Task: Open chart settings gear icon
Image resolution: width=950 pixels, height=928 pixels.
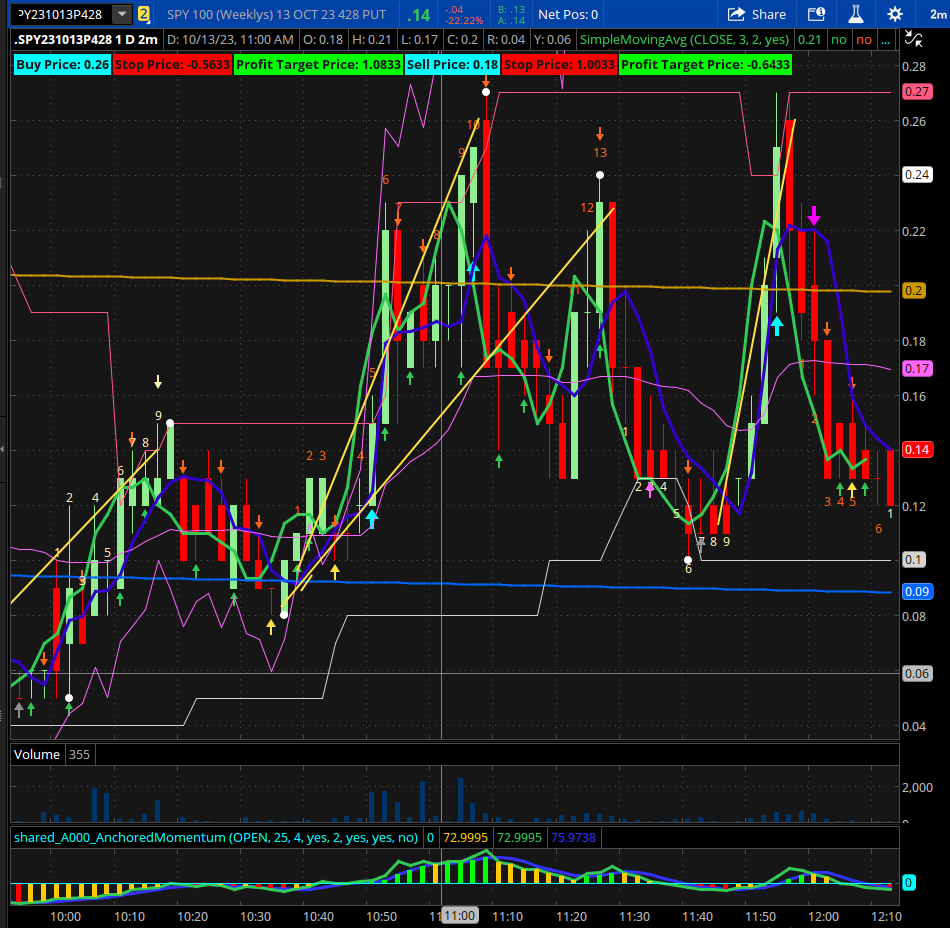Action: (895, 14)
